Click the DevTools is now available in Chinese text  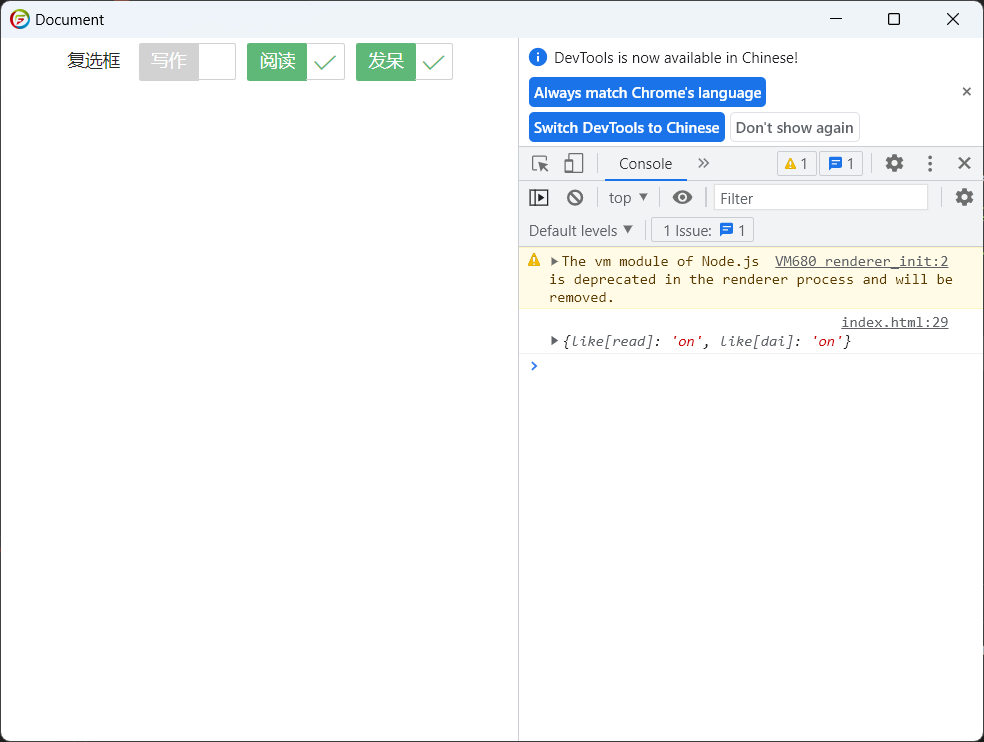[676, 58]
